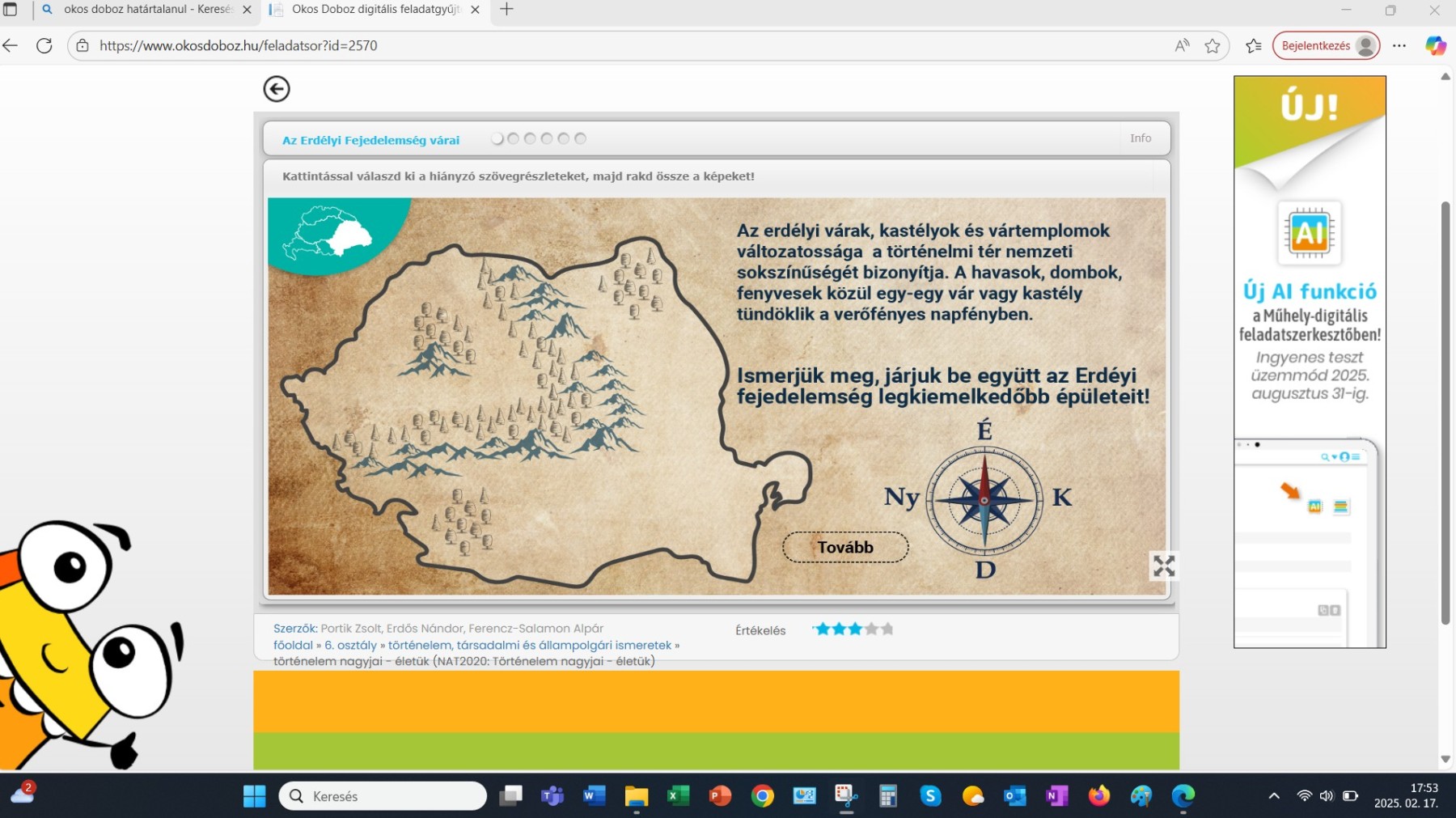Open the Copilot icon in the browser toolbar
This screenshot has width=1456, height=818.
(1435, 46)
